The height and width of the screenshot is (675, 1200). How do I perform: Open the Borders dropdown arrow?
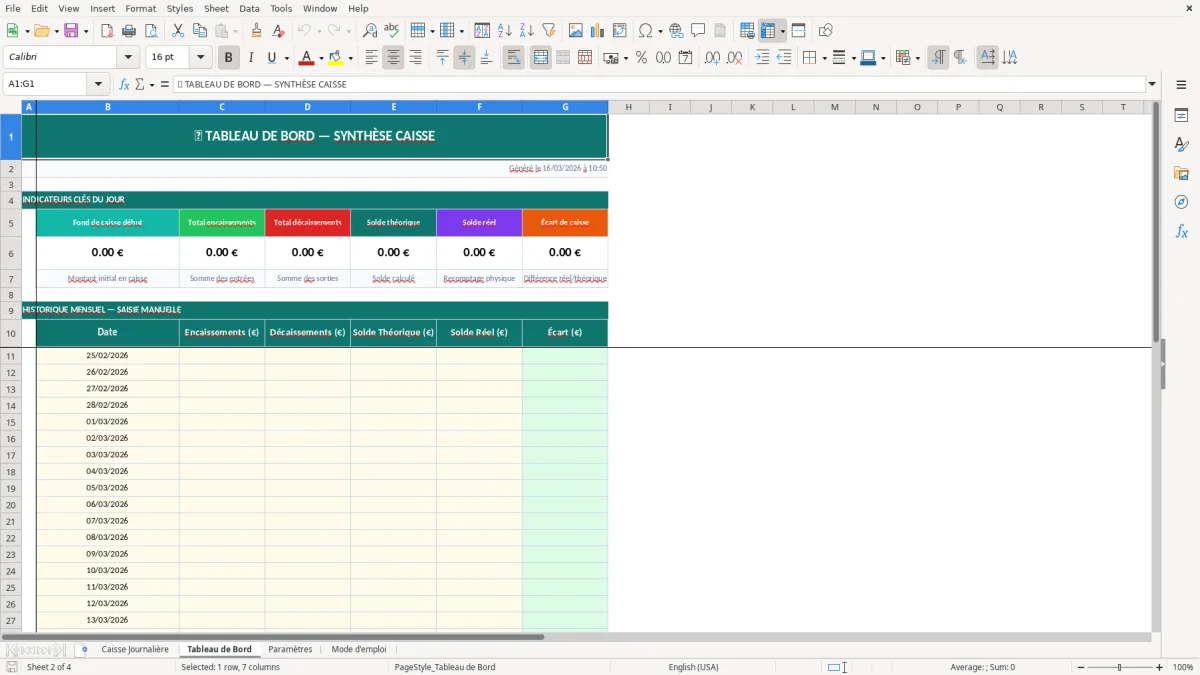tap(824, 58)
